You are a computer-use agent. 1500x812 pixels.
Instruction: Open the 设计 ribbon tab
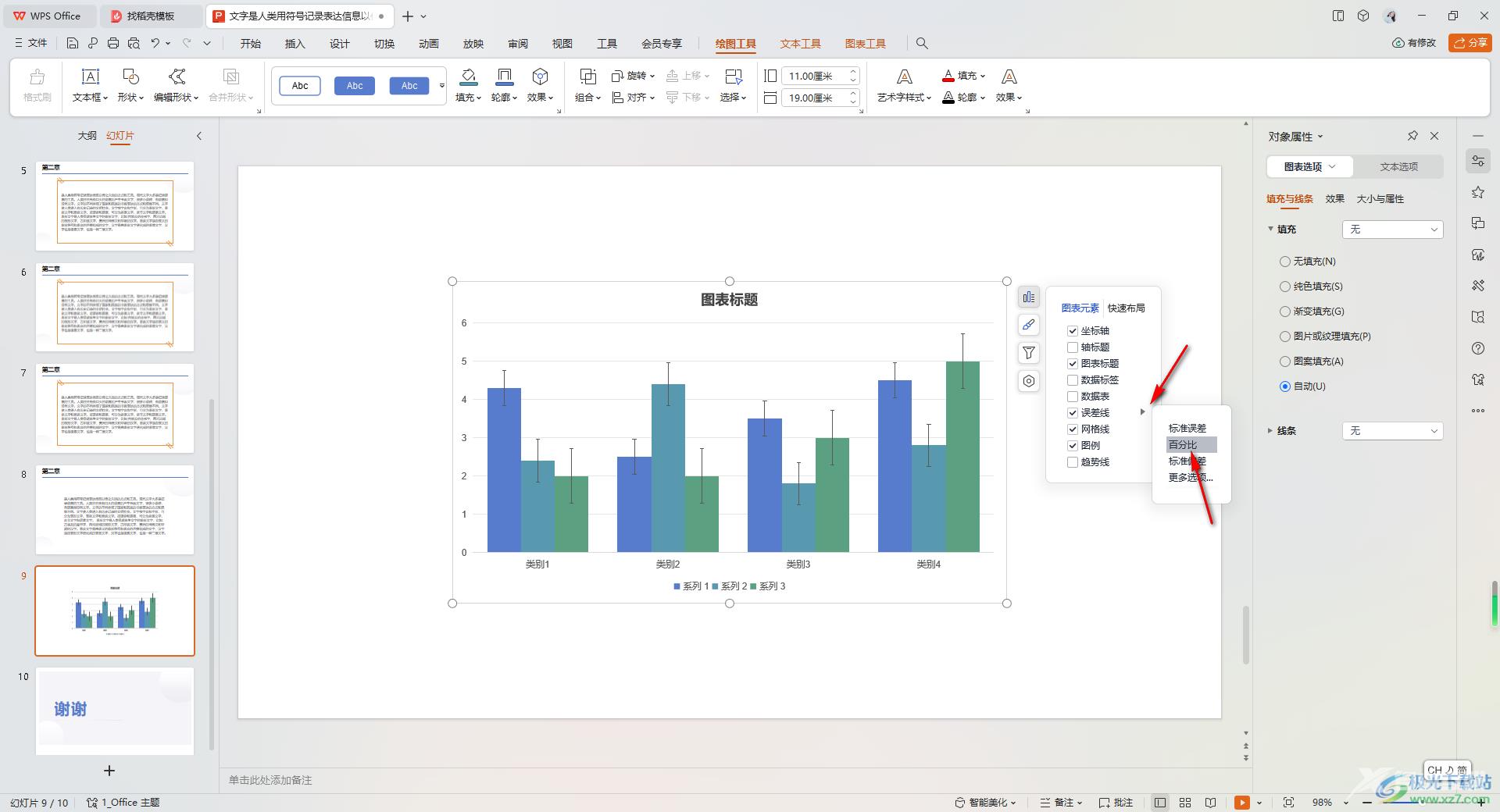340,44
